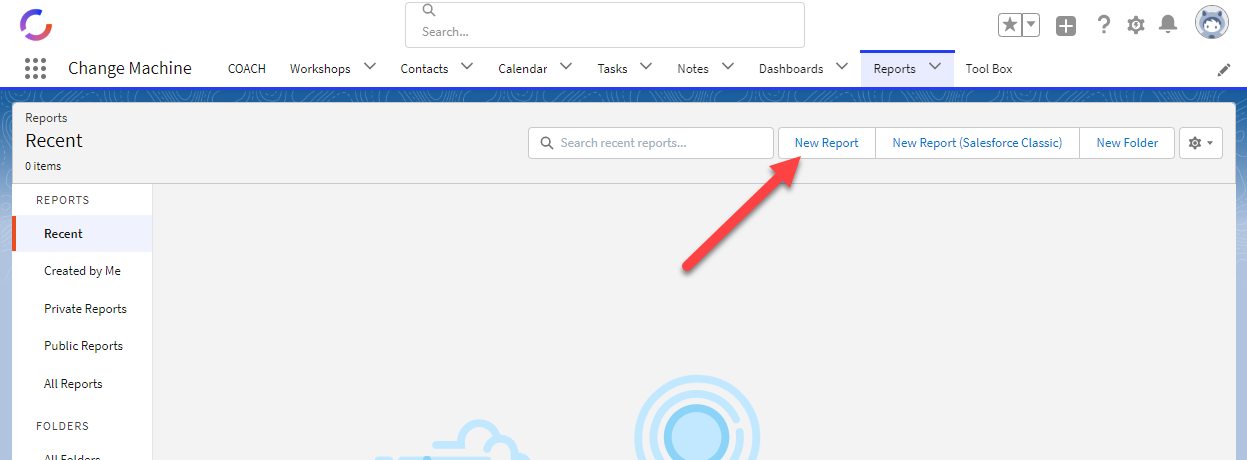Viewport: 1247px width, 460px height.
Task: Expand the favorites list dropdown arrow
Action: [1031, 25]
